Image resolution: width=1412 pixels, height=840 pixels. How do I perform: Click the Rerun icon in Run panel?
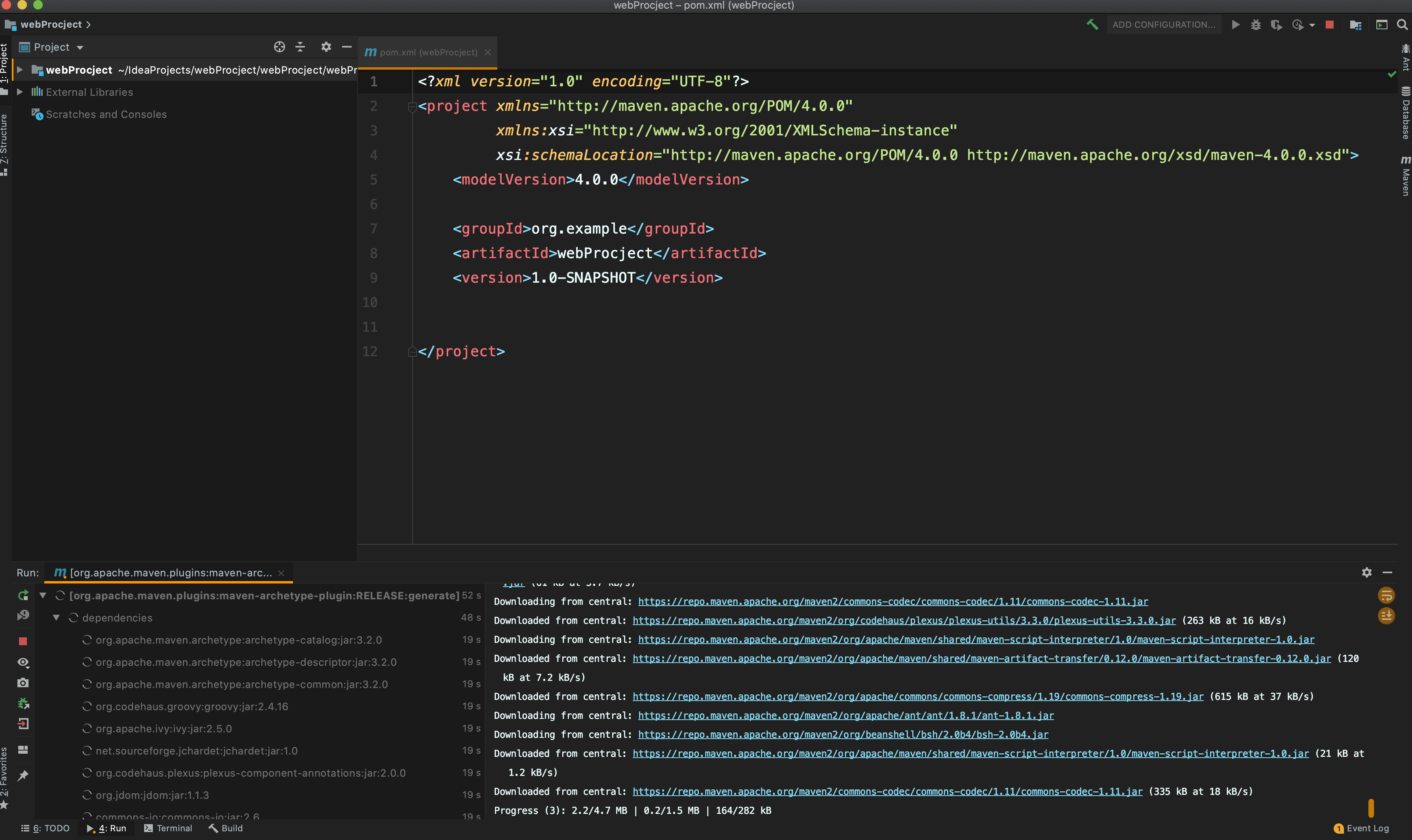point(23,595)
